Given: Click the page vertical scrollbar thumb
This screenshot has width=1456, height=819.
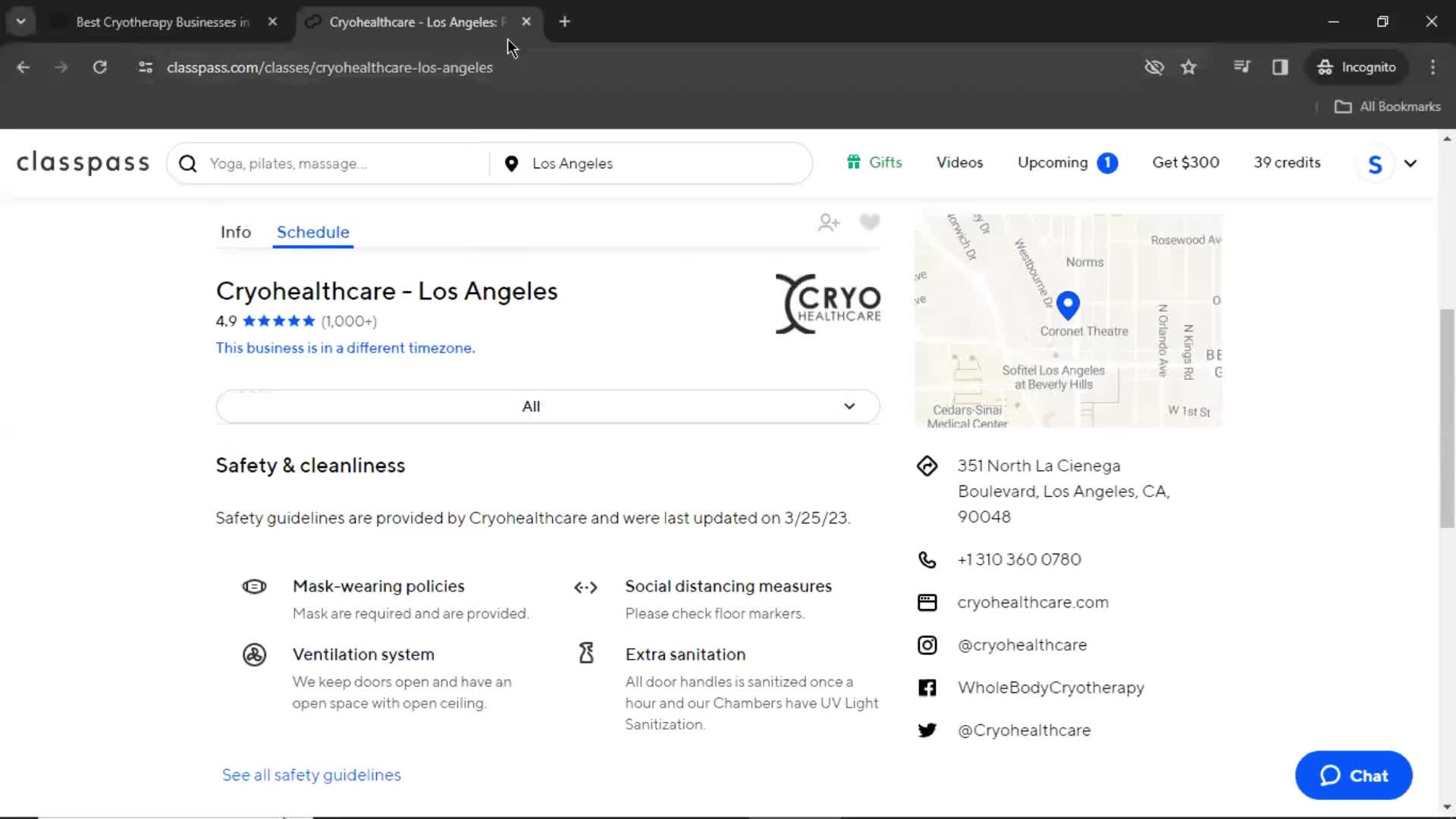Looking at the screenshot, I should [x=1447, y=418].
